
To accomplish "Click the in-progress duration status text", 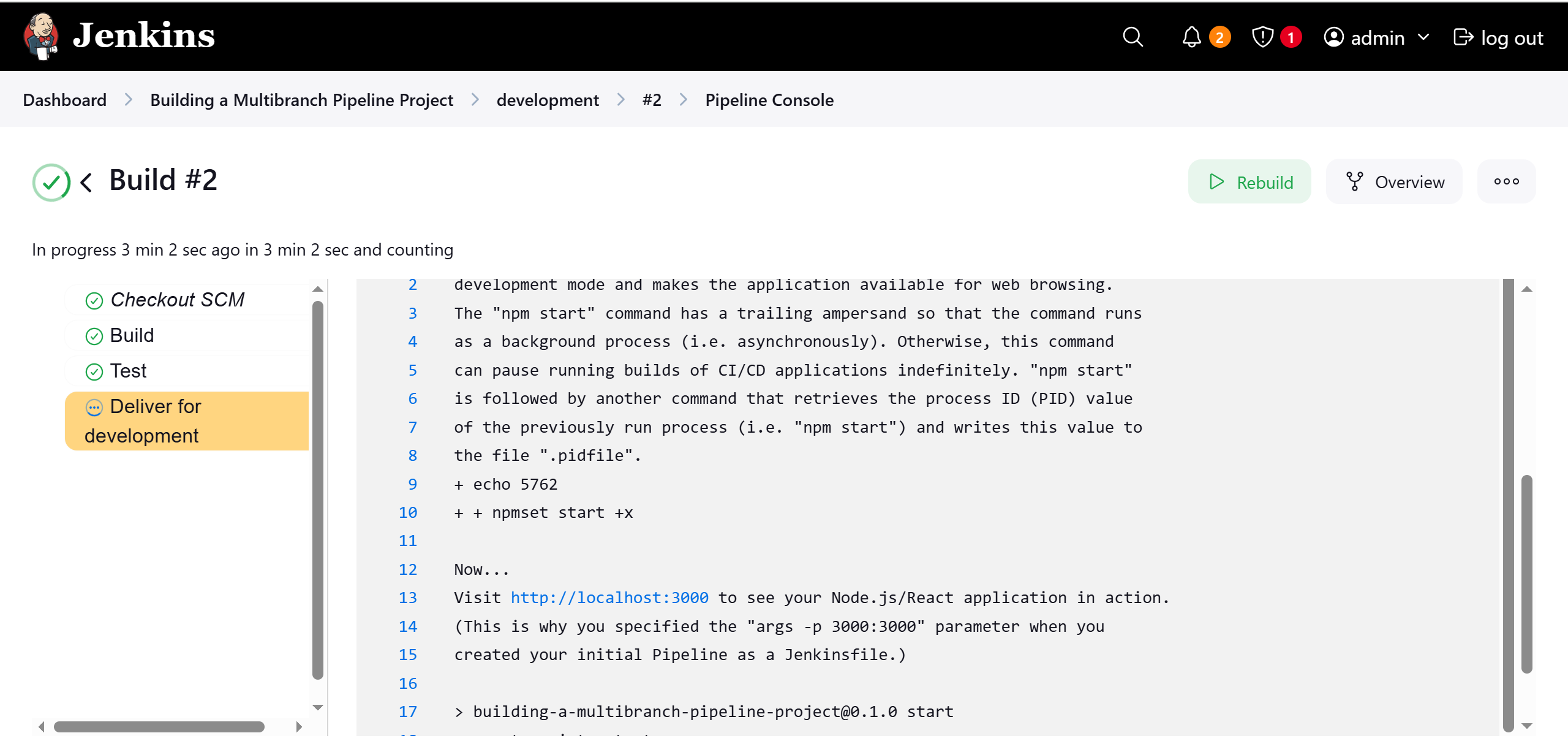I will [243, 249].
